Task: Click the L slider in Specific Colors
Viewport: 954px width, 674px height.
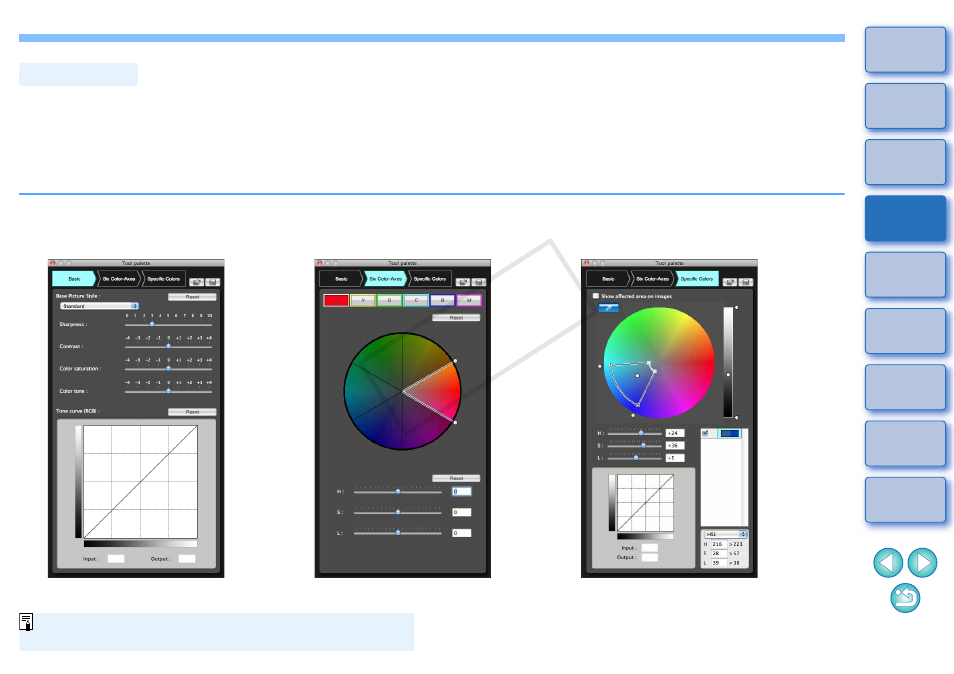Action: [x=635, y=457]
